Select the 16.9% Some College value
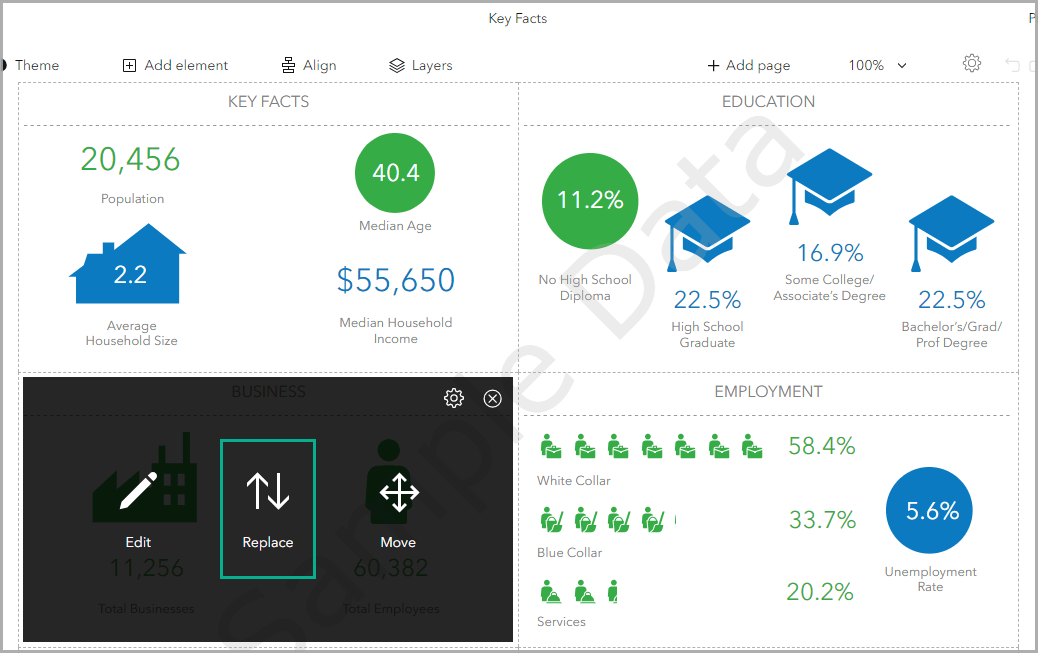1038x653 pixels. click(829, 252)
